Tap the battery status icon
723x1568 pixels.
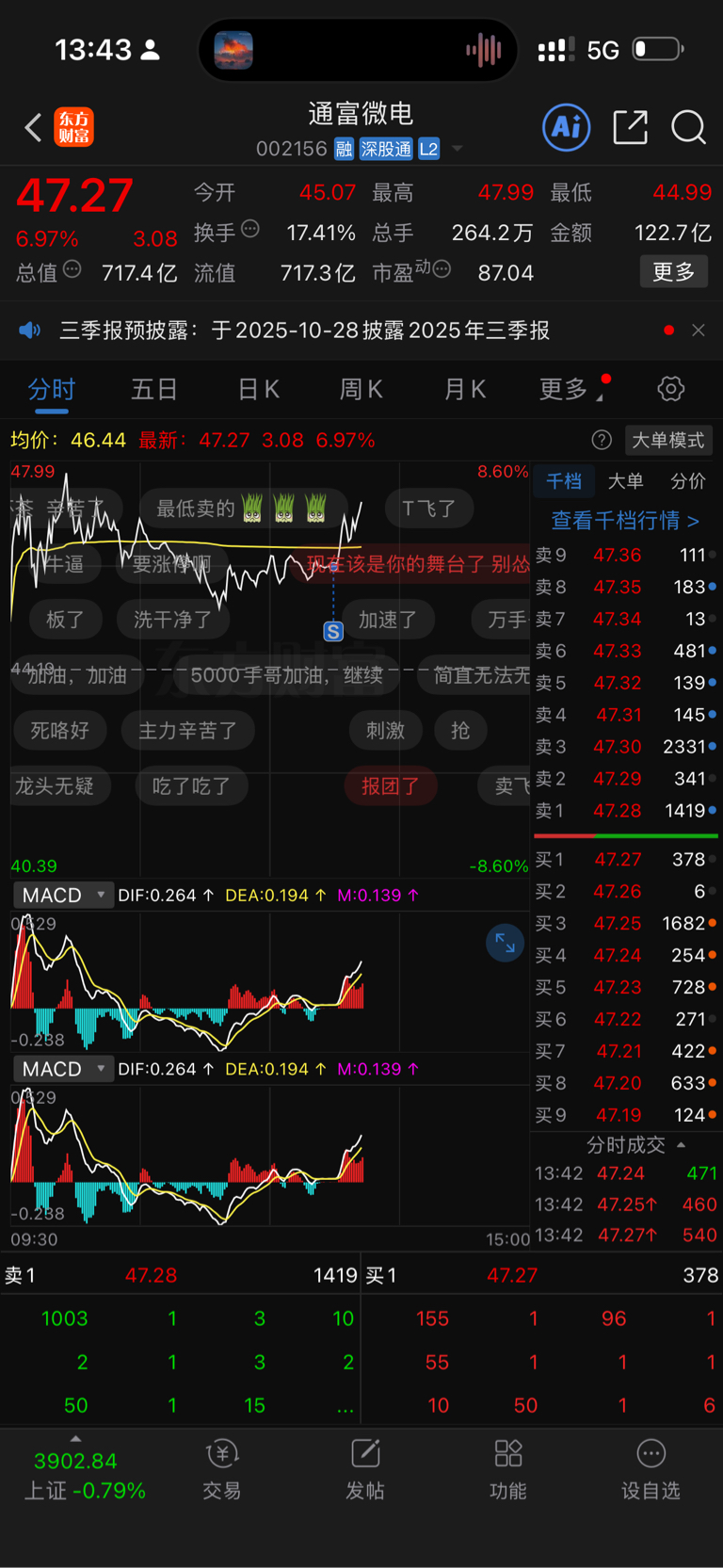coord(658,49)
